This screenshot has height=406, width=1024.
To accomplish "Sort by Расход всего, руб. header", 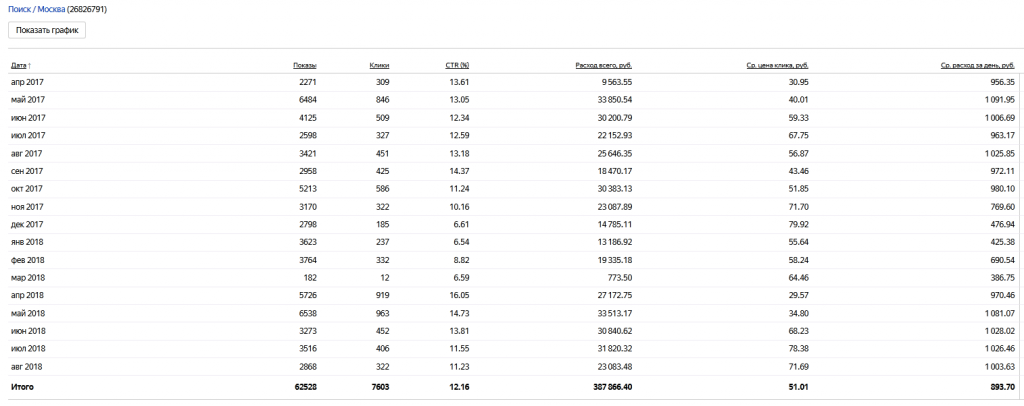I will coord(603,65).
